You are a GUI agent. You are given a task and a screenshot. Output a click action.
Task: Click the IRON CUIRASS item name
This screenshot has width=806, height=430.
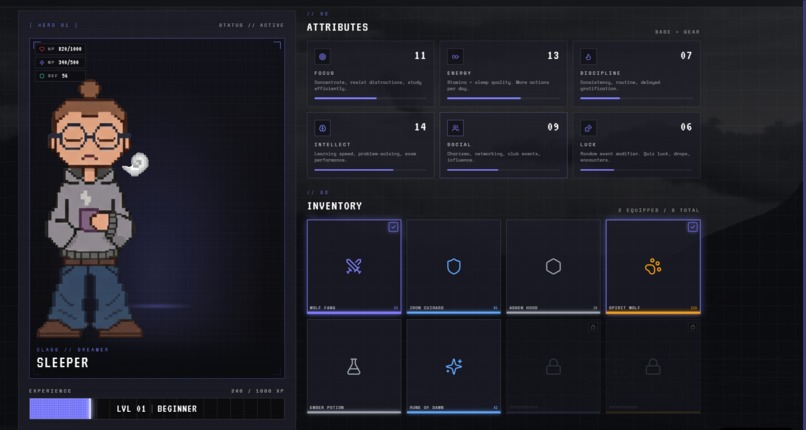point(426,308)
